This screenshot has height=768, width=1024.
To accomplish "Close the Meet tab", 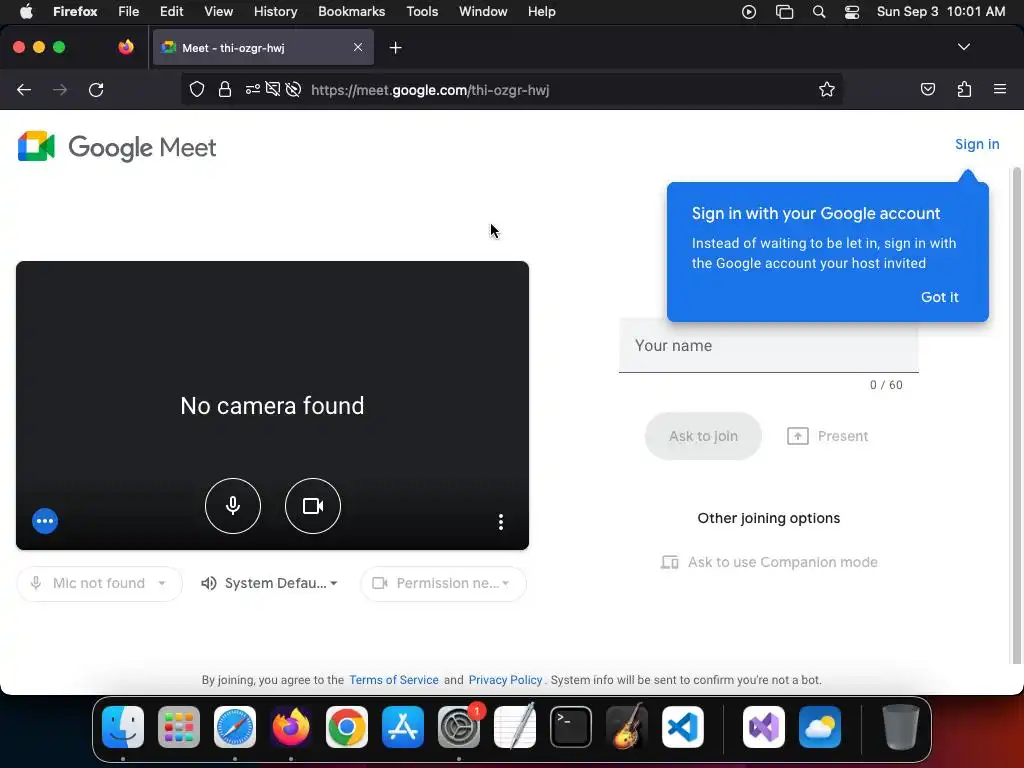I will point(358,47).
